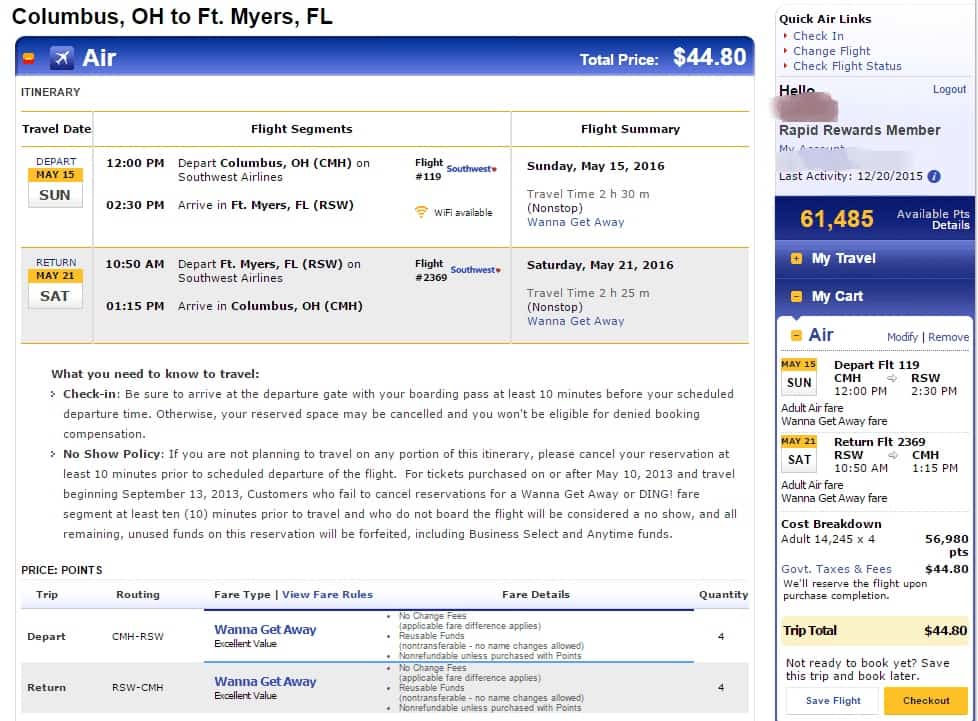Open Available Pts Details link
Image resolution: width=978 pixels, height=721 pixels.
[x=951, y=225]
